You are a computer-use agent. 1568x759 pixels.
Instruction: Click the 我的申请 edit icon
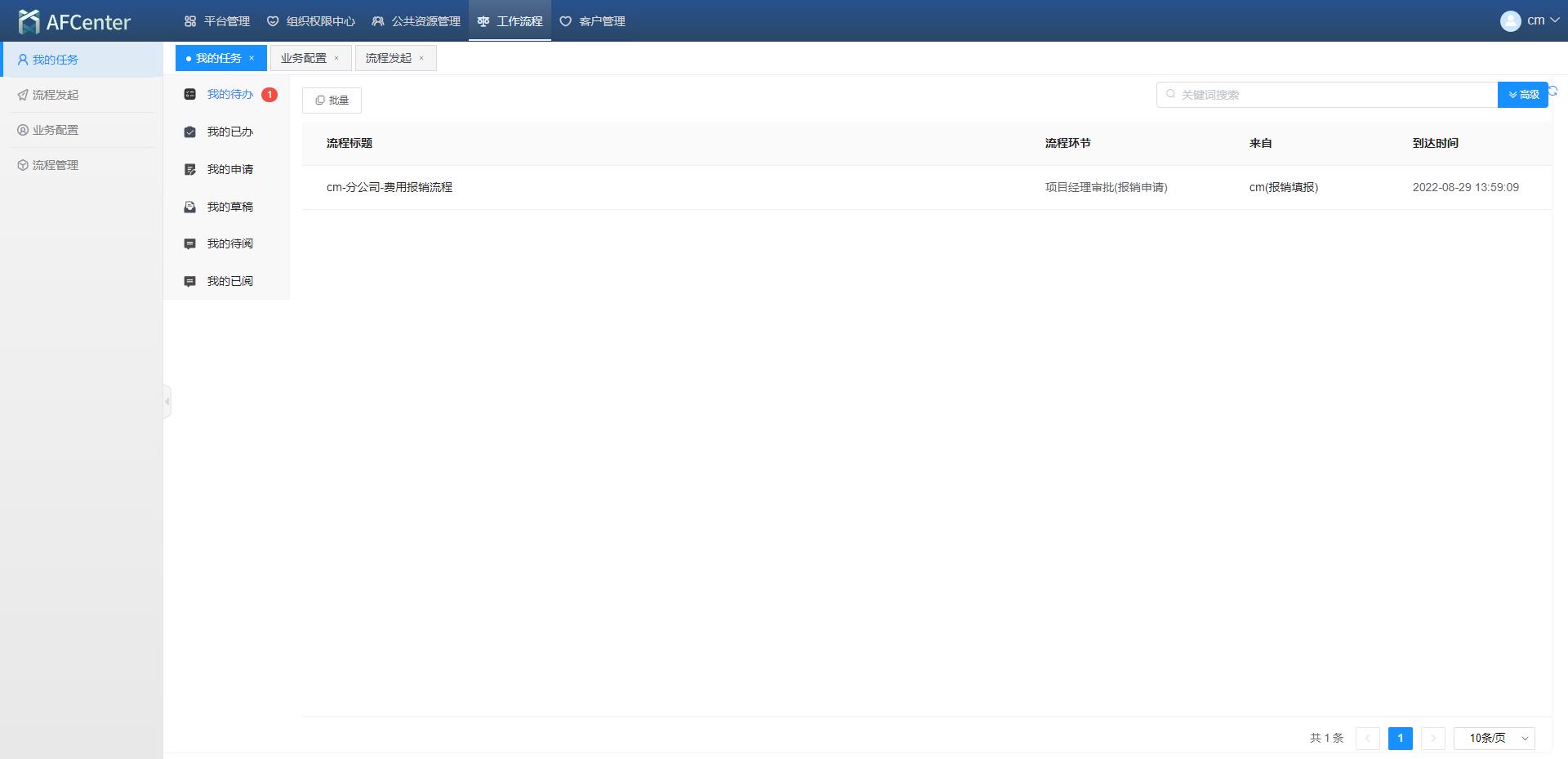click(x=189, y=170)
